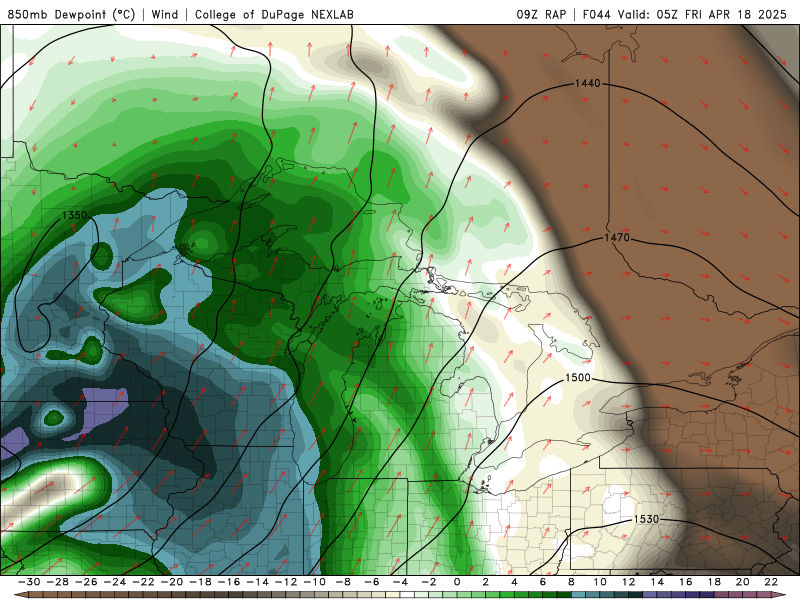Click the -18 value on the color scale

click(200, 582)
